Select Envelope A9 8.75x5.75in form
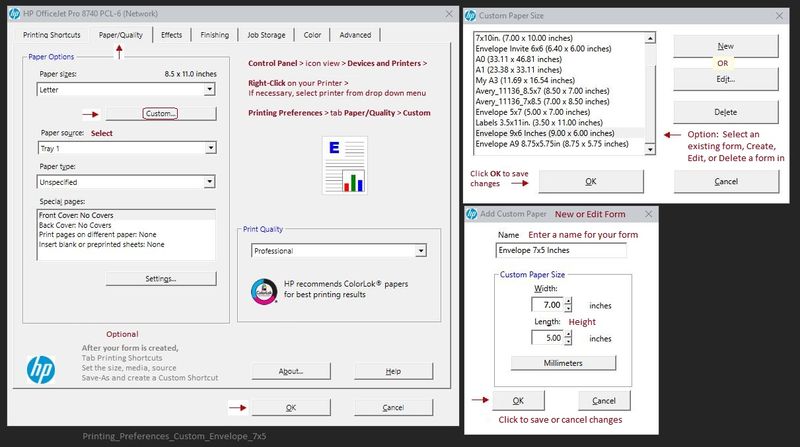The image size is (800, 447). [559, 144]
